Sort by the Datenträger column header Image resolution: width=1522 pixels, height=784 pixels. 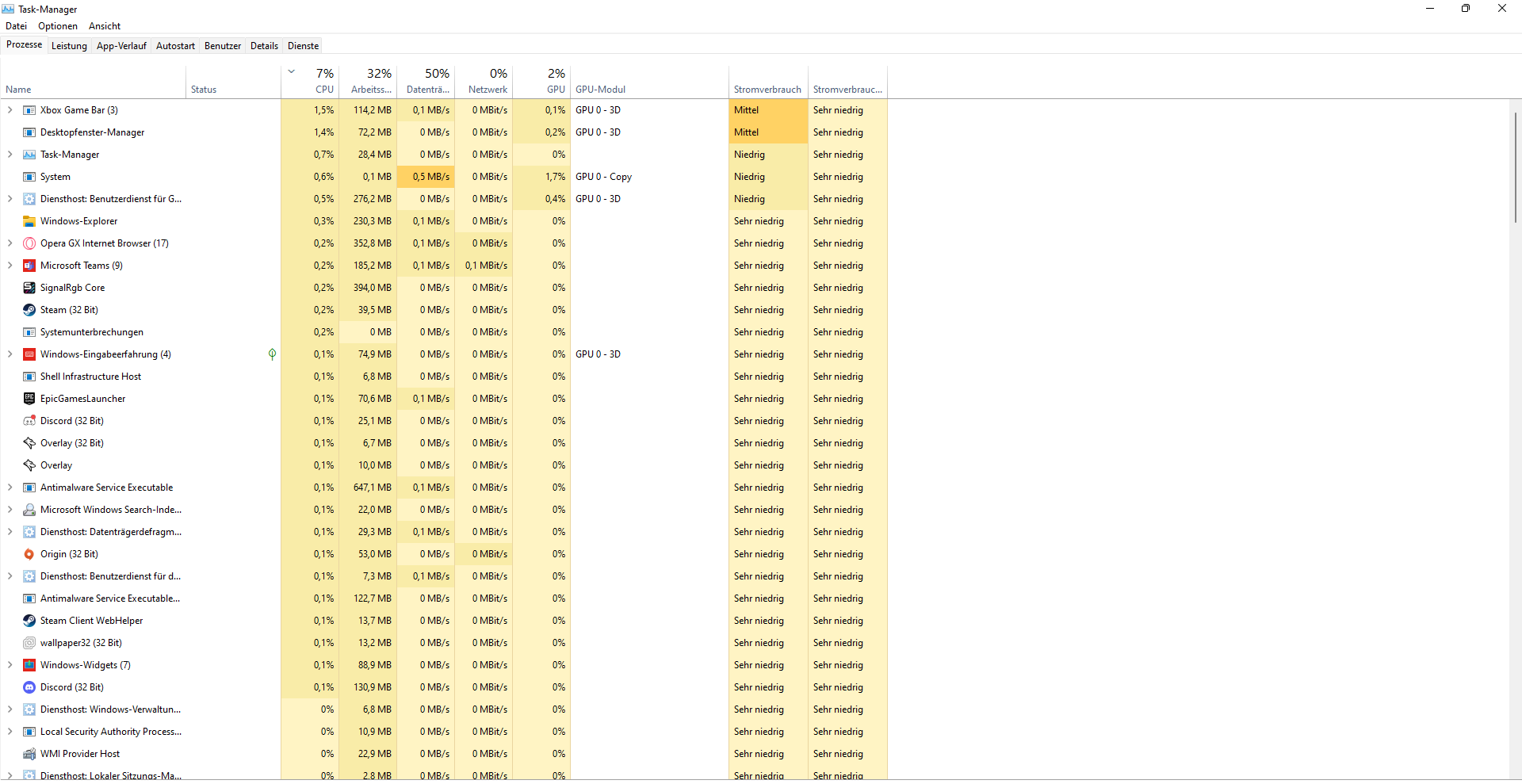(426, 82)
